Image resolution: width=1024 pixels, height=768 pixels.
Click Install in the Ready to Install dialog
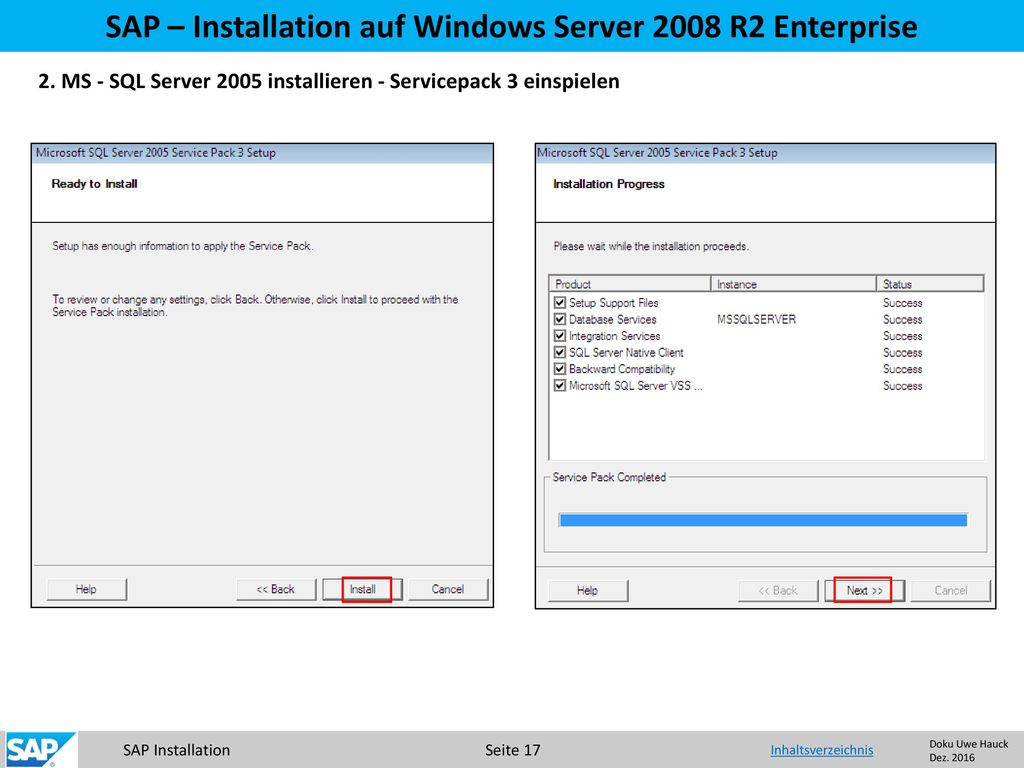pos(362,589)
